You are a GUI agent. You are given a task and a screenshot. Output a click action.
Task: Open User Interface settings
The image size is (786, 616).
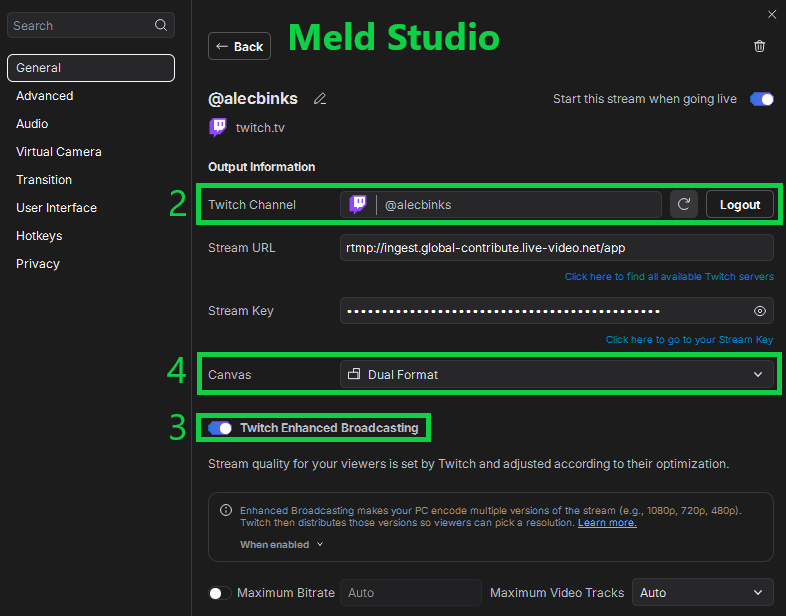[57, 208]
